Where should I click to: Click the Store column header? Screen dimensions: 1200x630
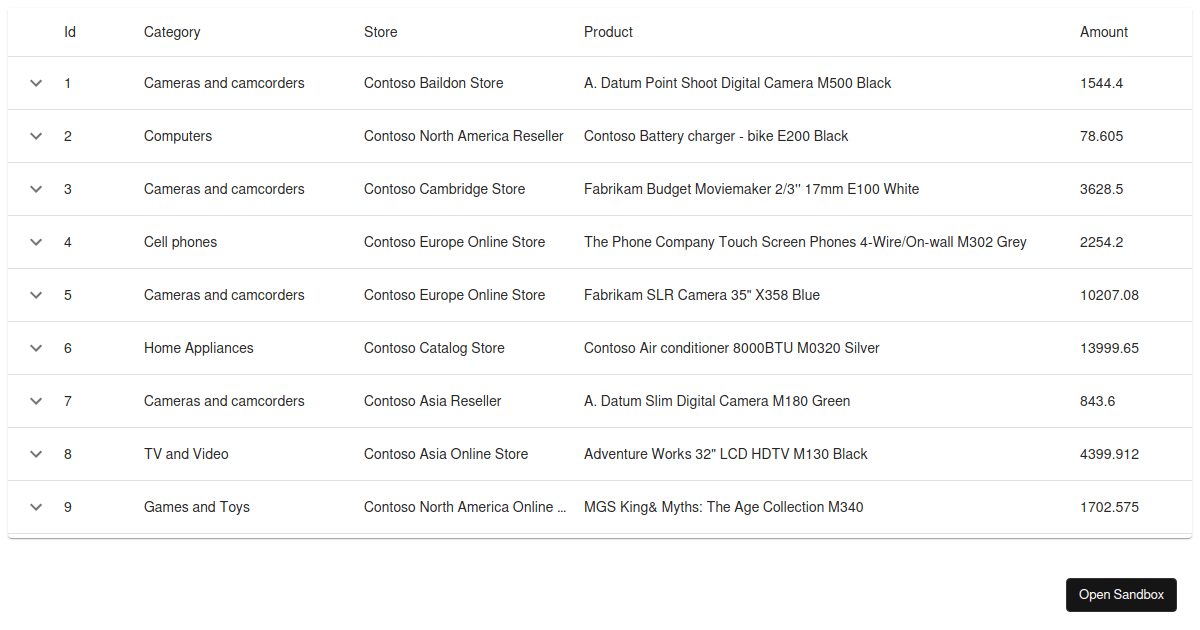(380, 32)
